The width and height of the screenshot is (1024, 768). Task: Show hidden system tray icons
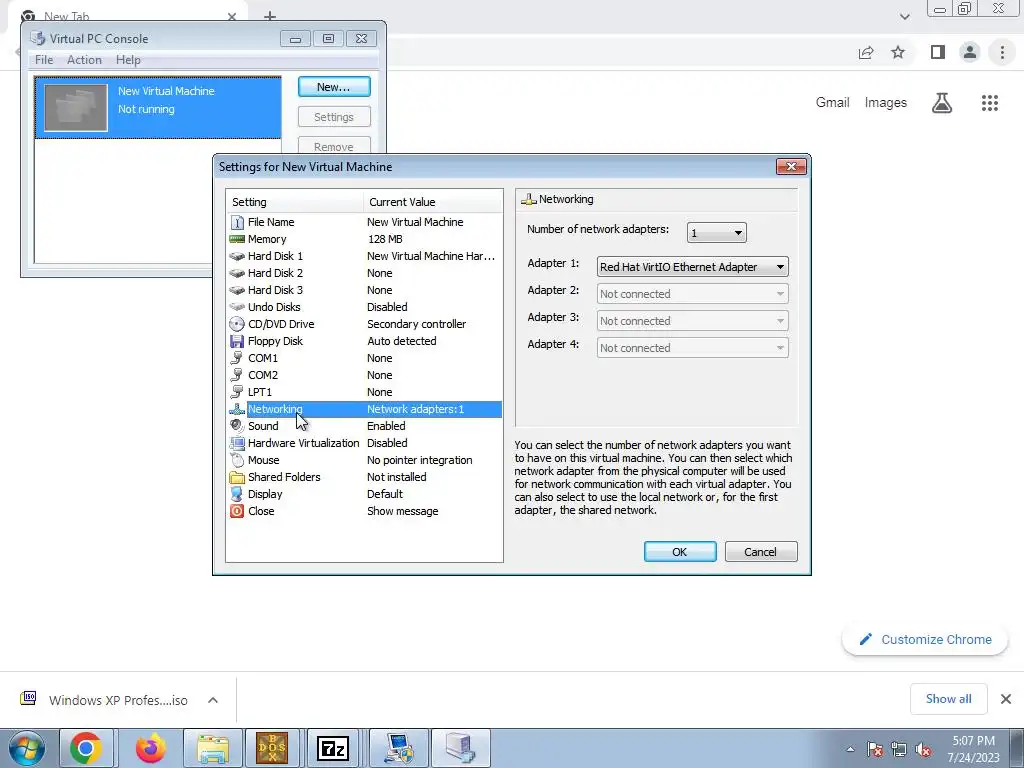pos(850,750)
